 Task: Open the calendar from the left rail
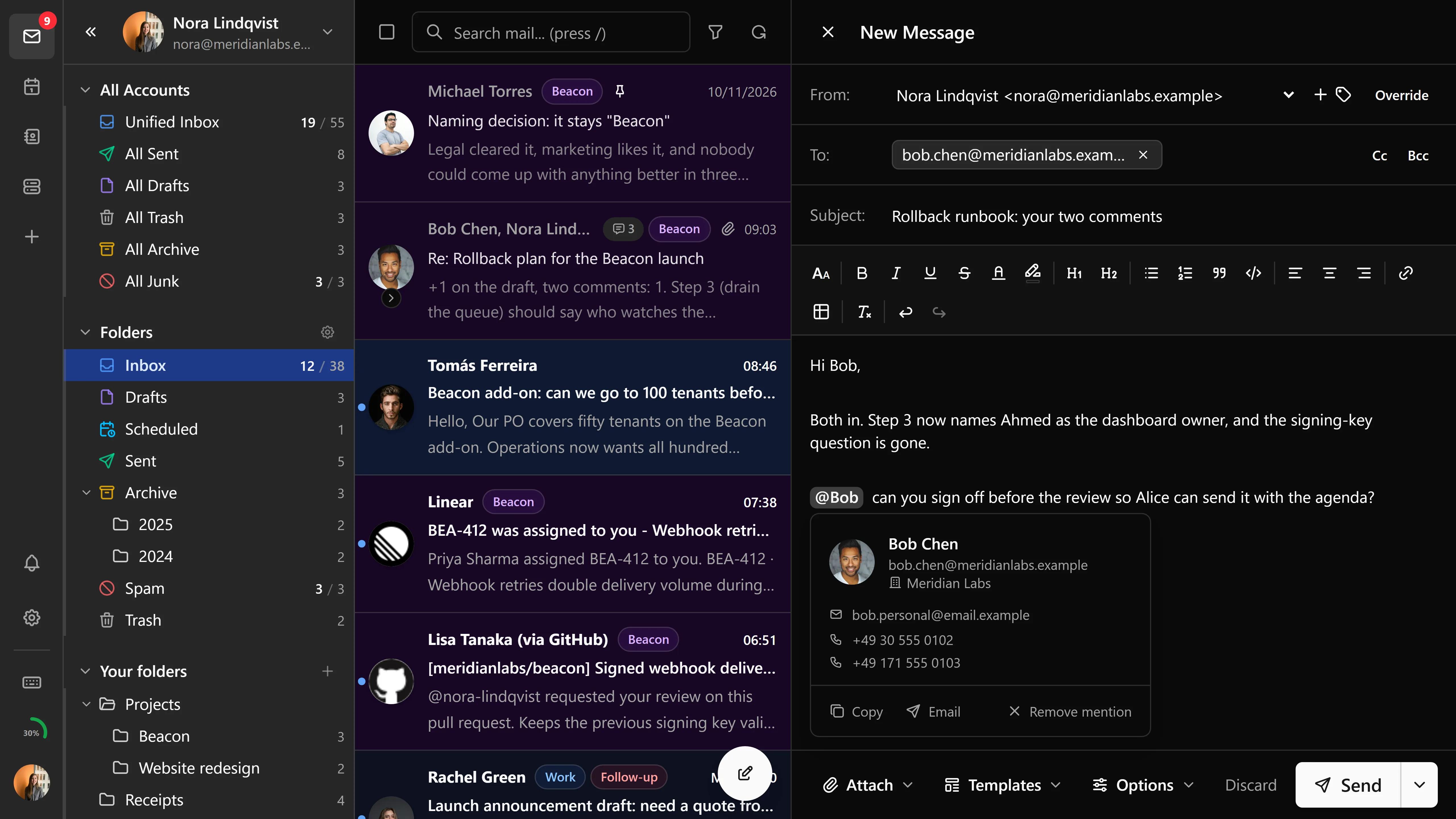point(32,86)
